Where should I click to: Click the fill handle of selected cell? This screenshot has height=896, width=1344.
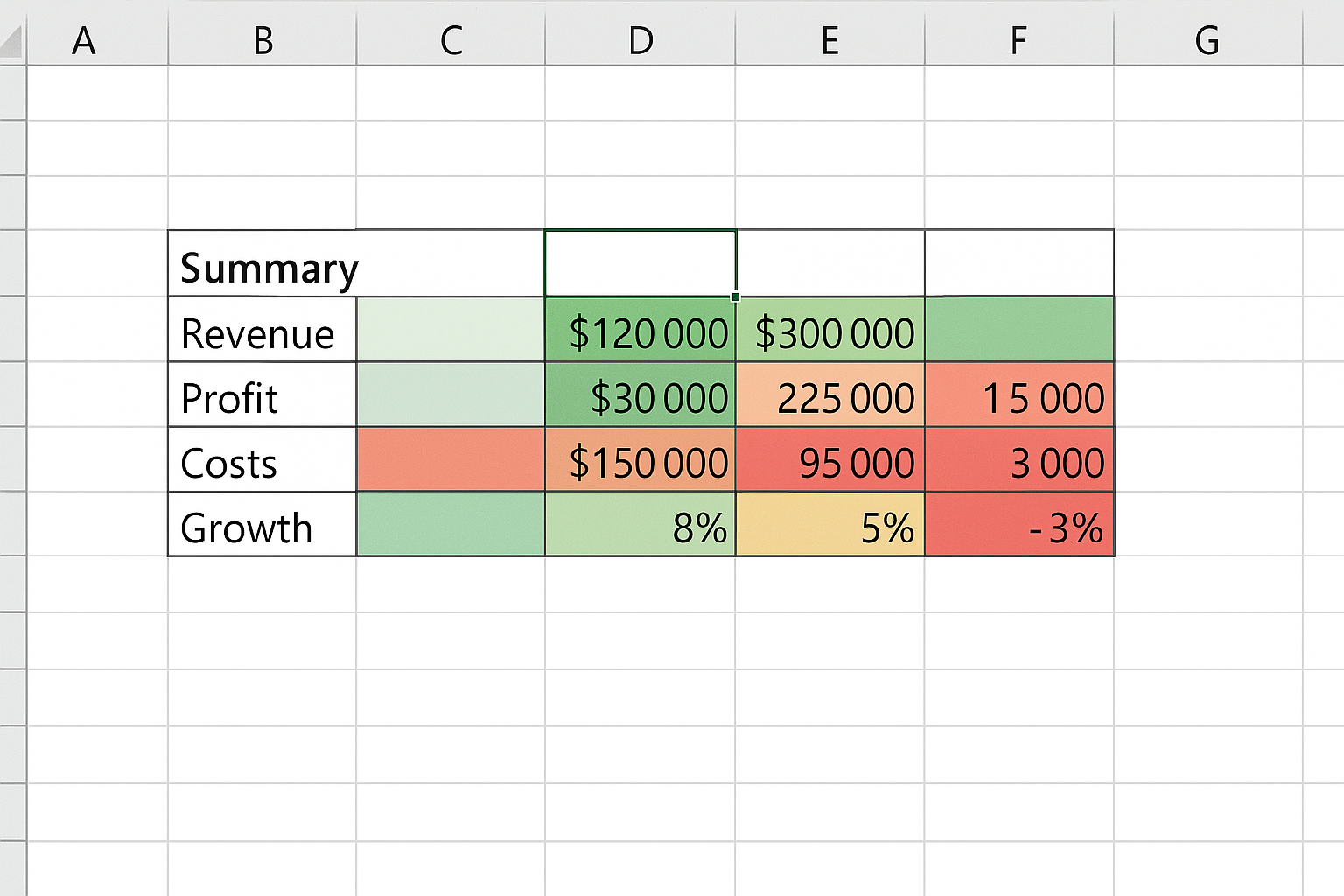point(736,297)
